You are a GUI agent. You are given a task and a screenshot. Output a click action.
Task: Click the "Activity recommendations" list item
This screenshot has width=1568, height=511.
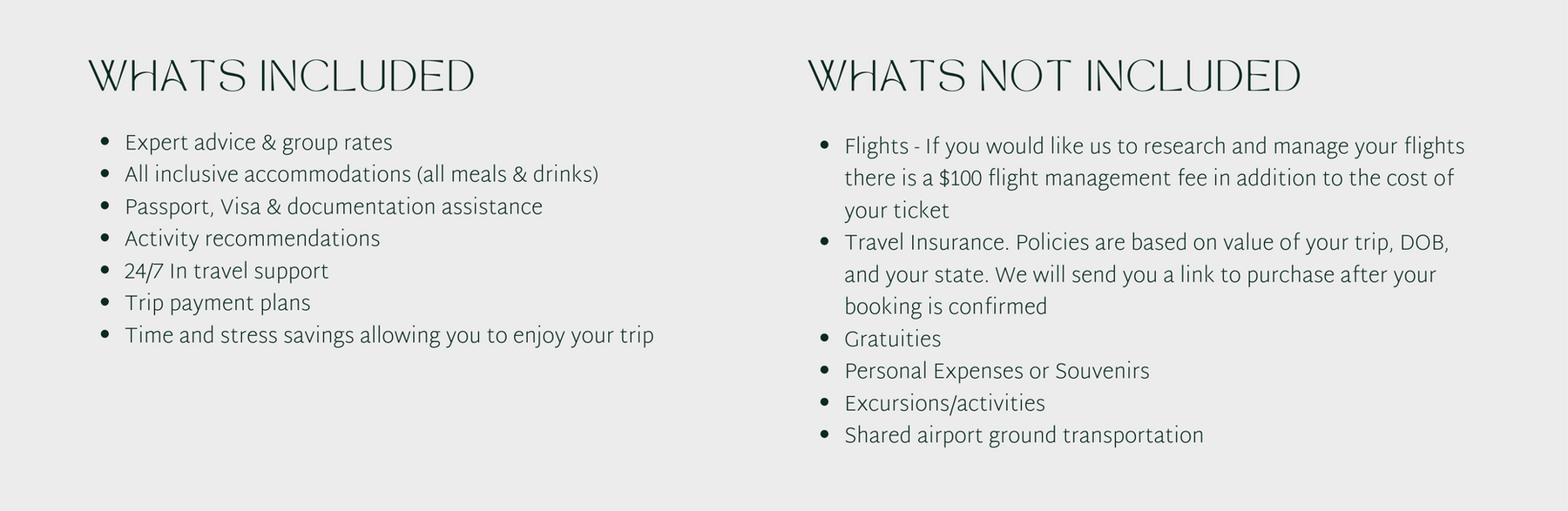[252, 239]
